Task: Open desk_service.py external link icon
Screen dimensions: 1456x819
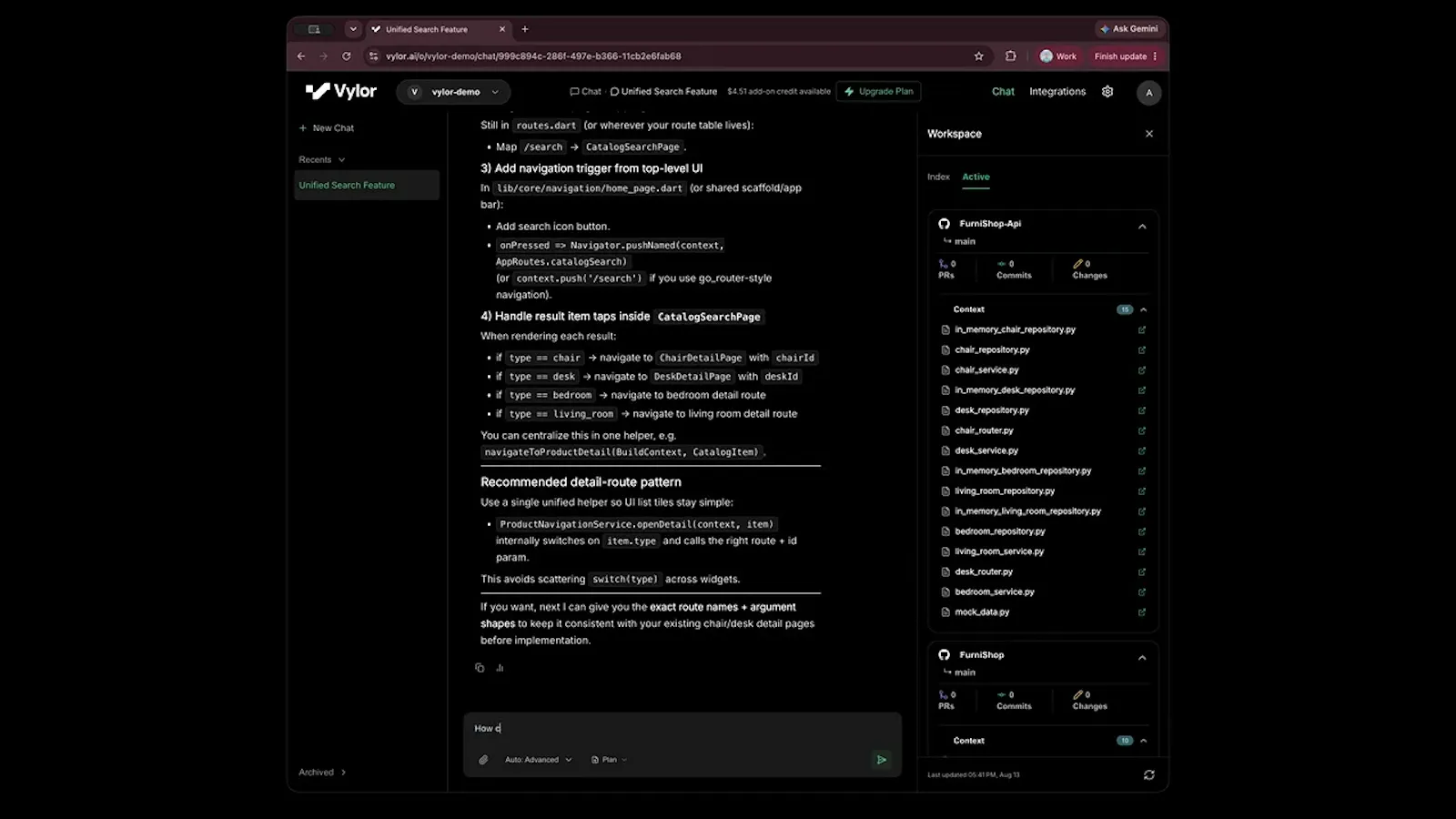Action: [x=1142, y=451]
